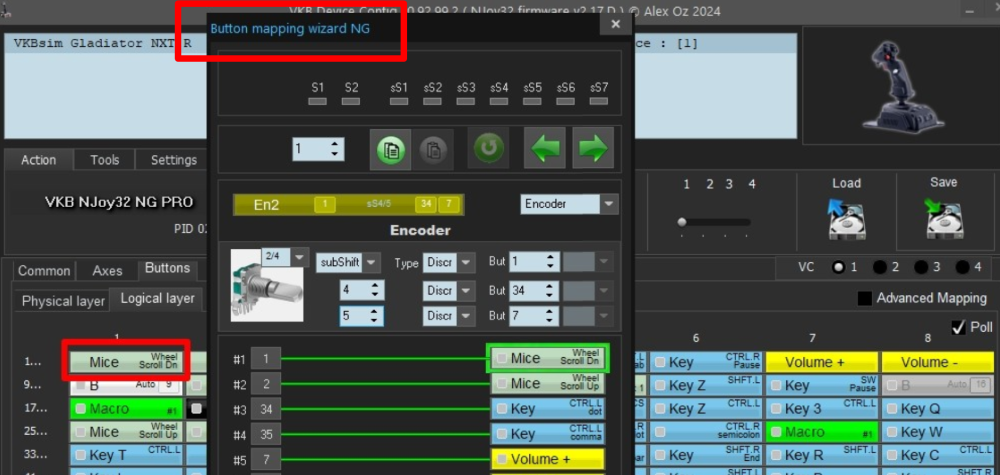1000x475 pixels.
Task: Switch to the Action tab
Action: pos(39,160)
